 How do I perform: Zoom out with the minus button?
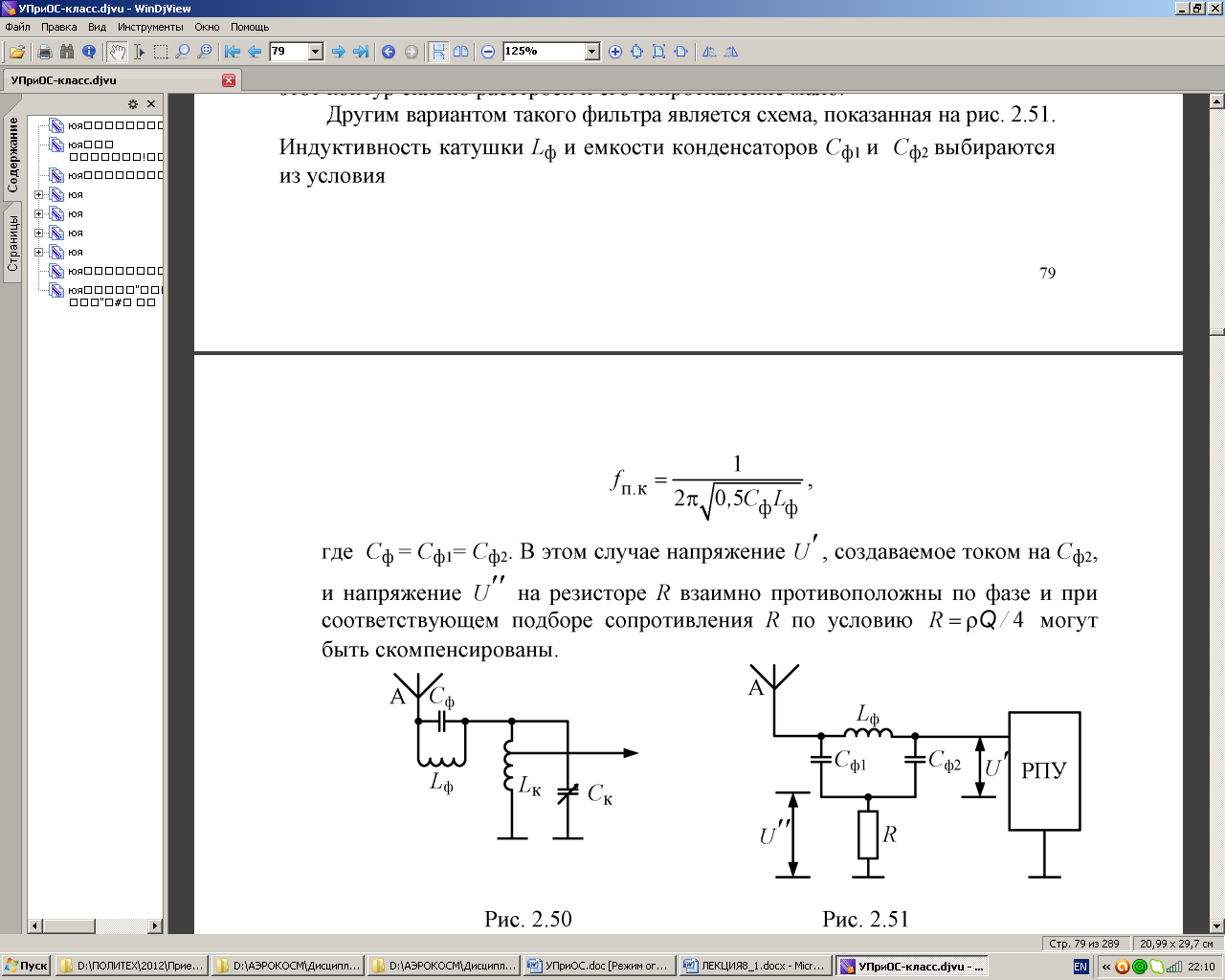488,52
